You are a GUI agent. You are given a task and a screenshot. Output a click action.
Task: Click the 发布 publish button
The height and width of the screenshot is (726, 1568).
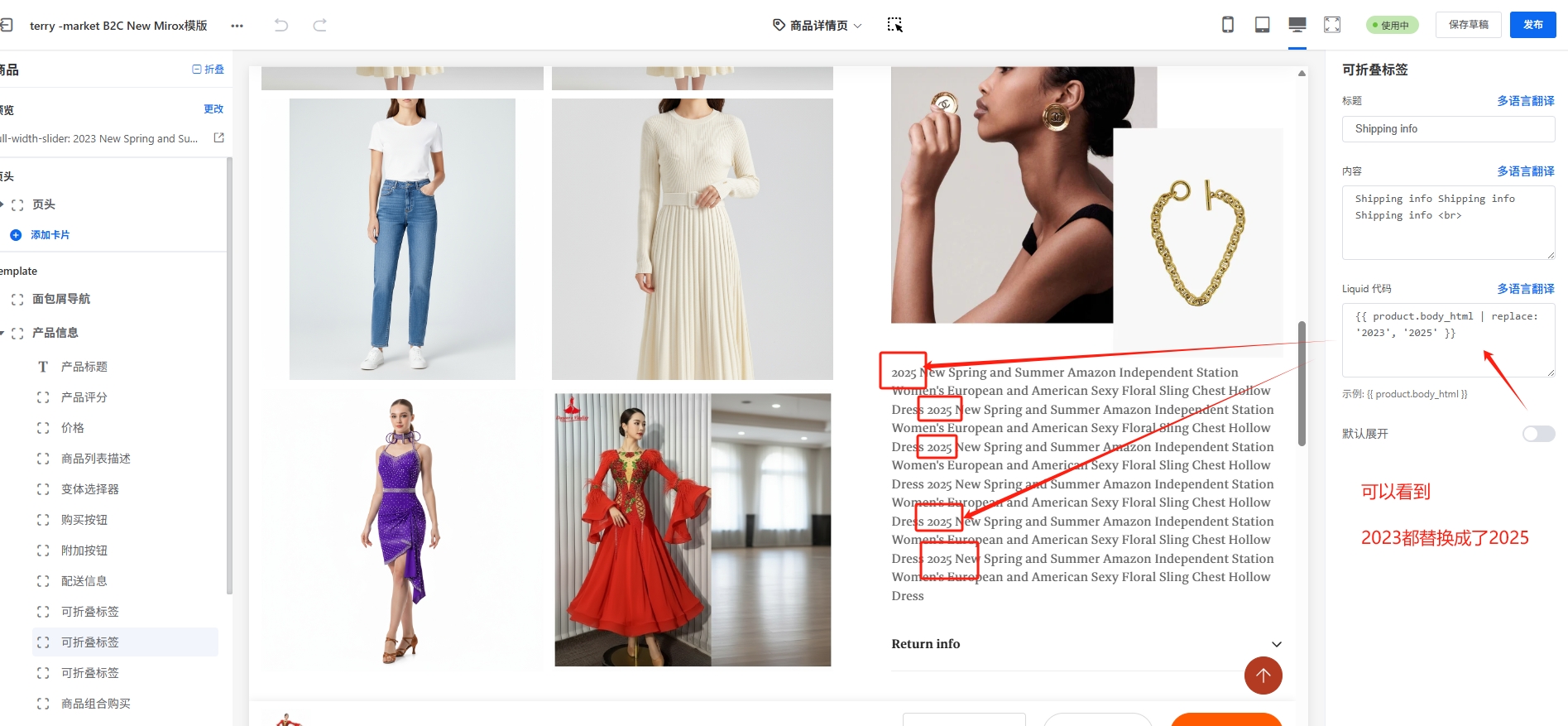coord(1532,25)
